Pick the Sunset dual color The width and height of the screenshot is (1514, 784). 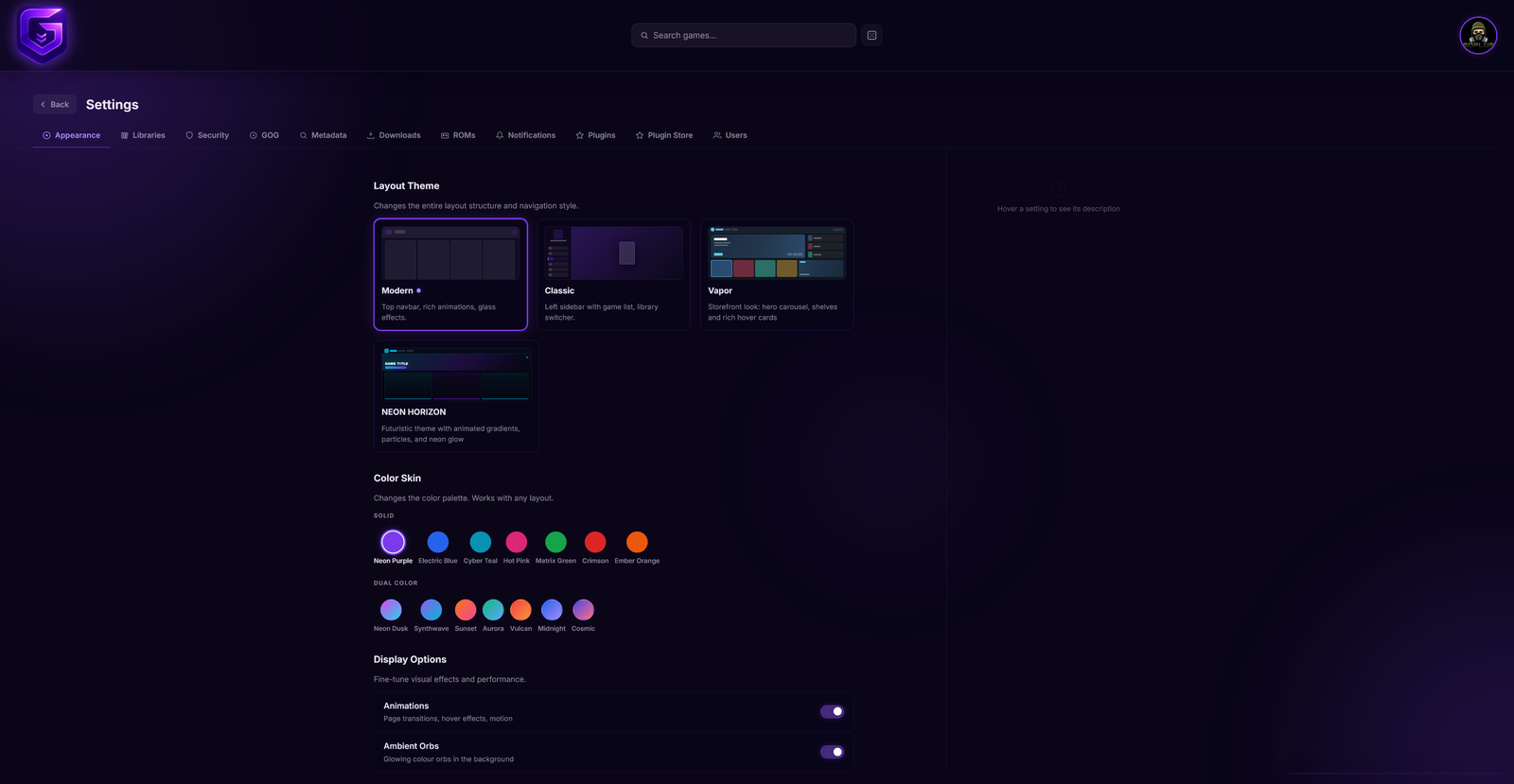point(466,610)
